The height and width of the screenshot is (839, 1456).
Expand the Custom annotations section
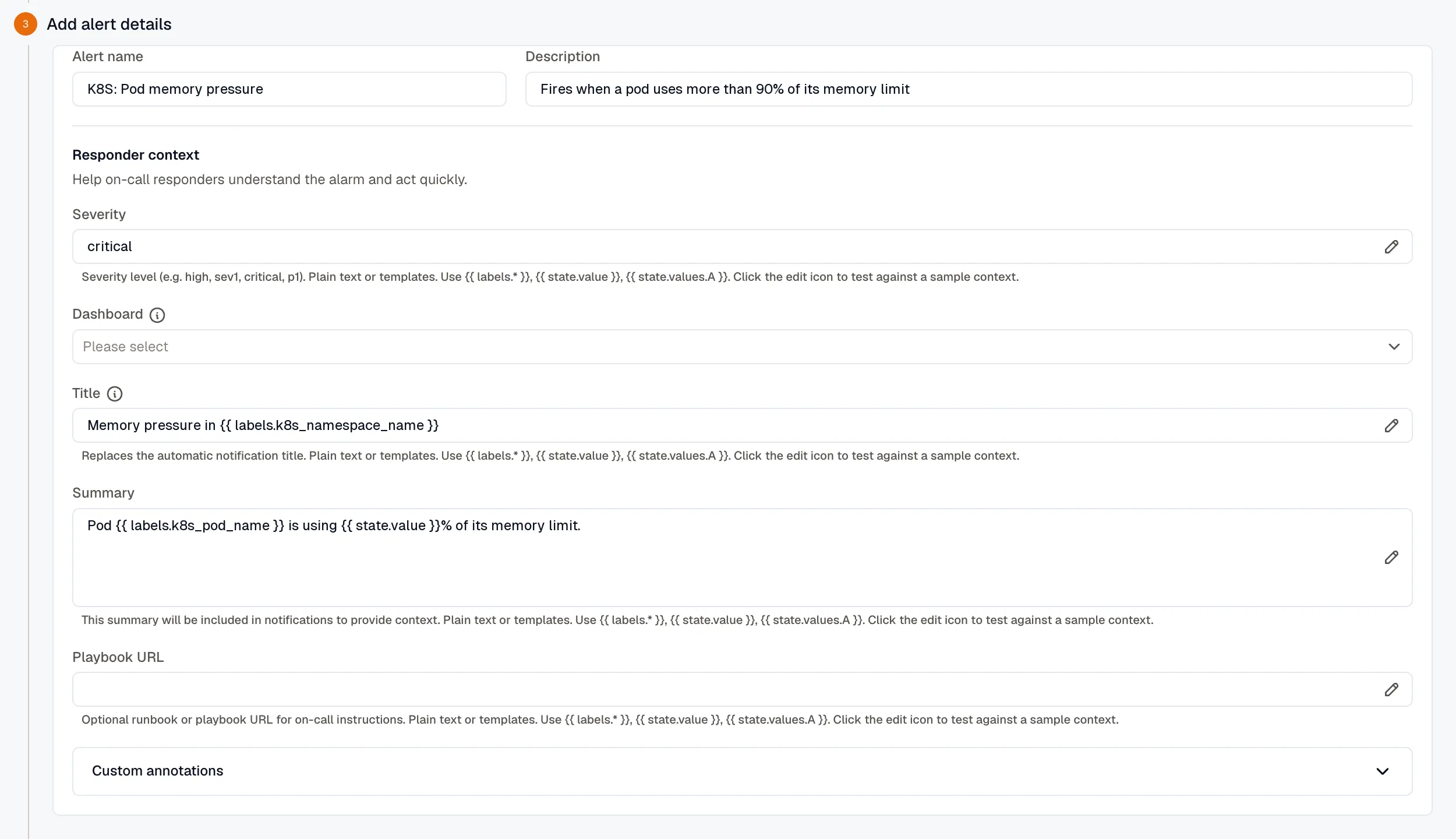[742, 771]
